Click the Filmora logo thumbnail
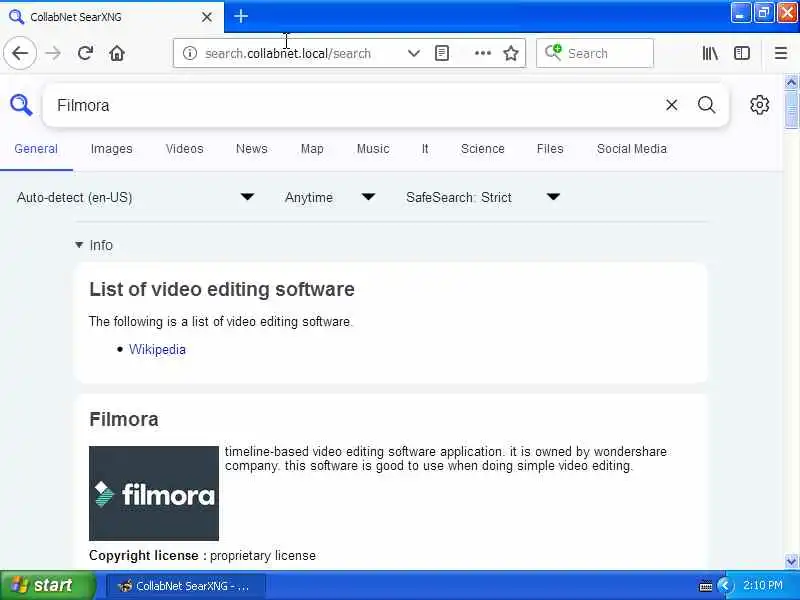The width and height of the screenshot is (800, 600). pyautogui.click(x=154, y=493)
